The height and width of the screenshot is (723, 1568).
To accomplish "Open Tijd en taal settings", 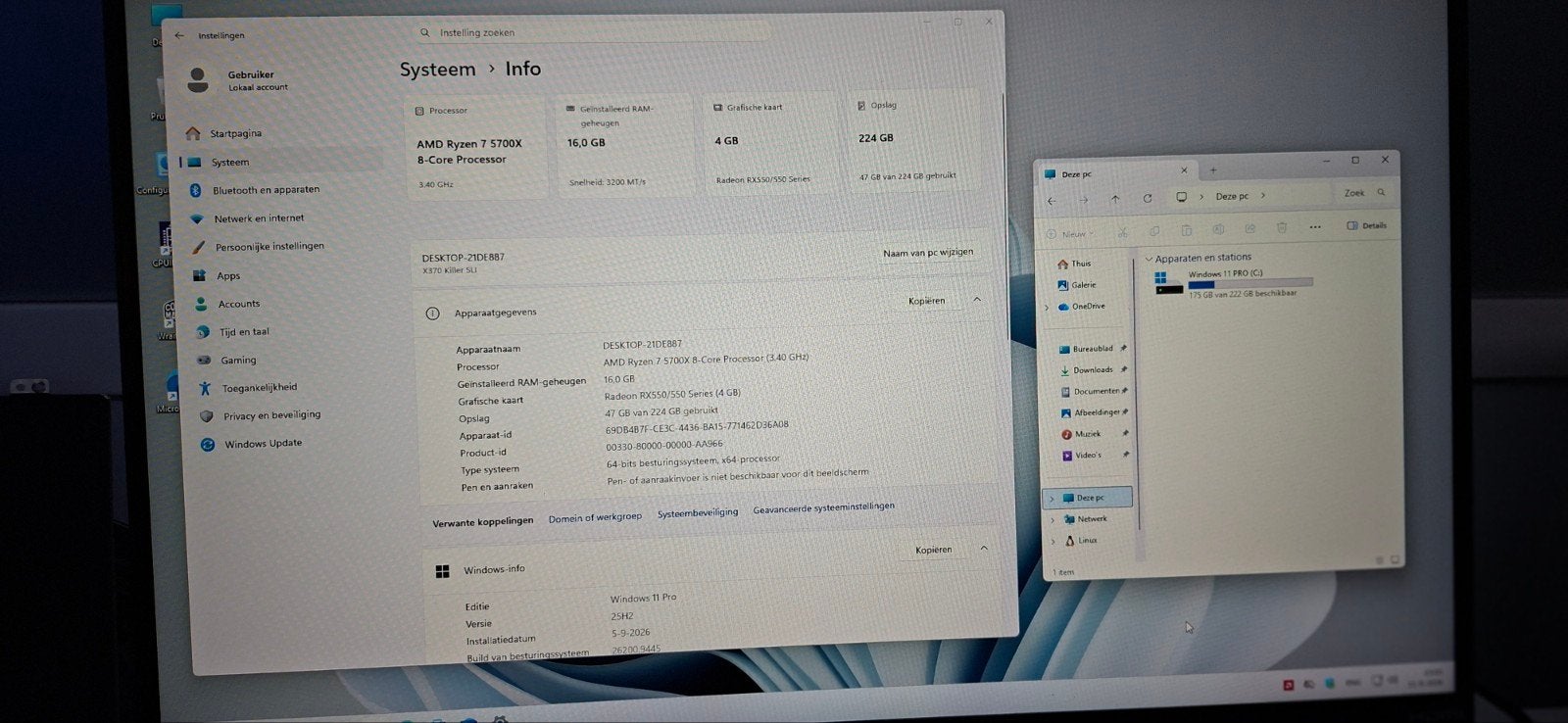I will click(x=244, y=332).
